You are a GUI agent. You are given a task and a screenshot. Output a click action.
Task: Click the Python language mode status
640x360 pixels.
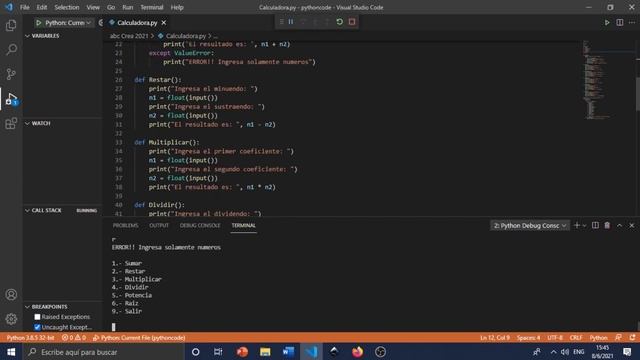(x=598, y=338)
